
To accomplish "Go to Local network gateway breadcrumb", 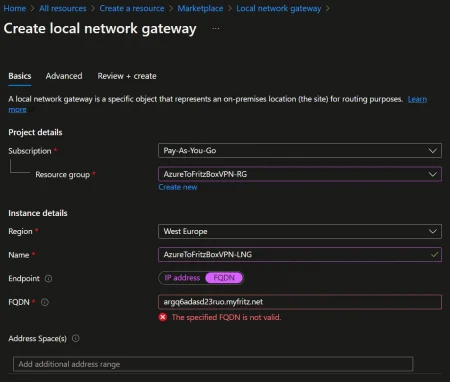I will pos(279,8).
